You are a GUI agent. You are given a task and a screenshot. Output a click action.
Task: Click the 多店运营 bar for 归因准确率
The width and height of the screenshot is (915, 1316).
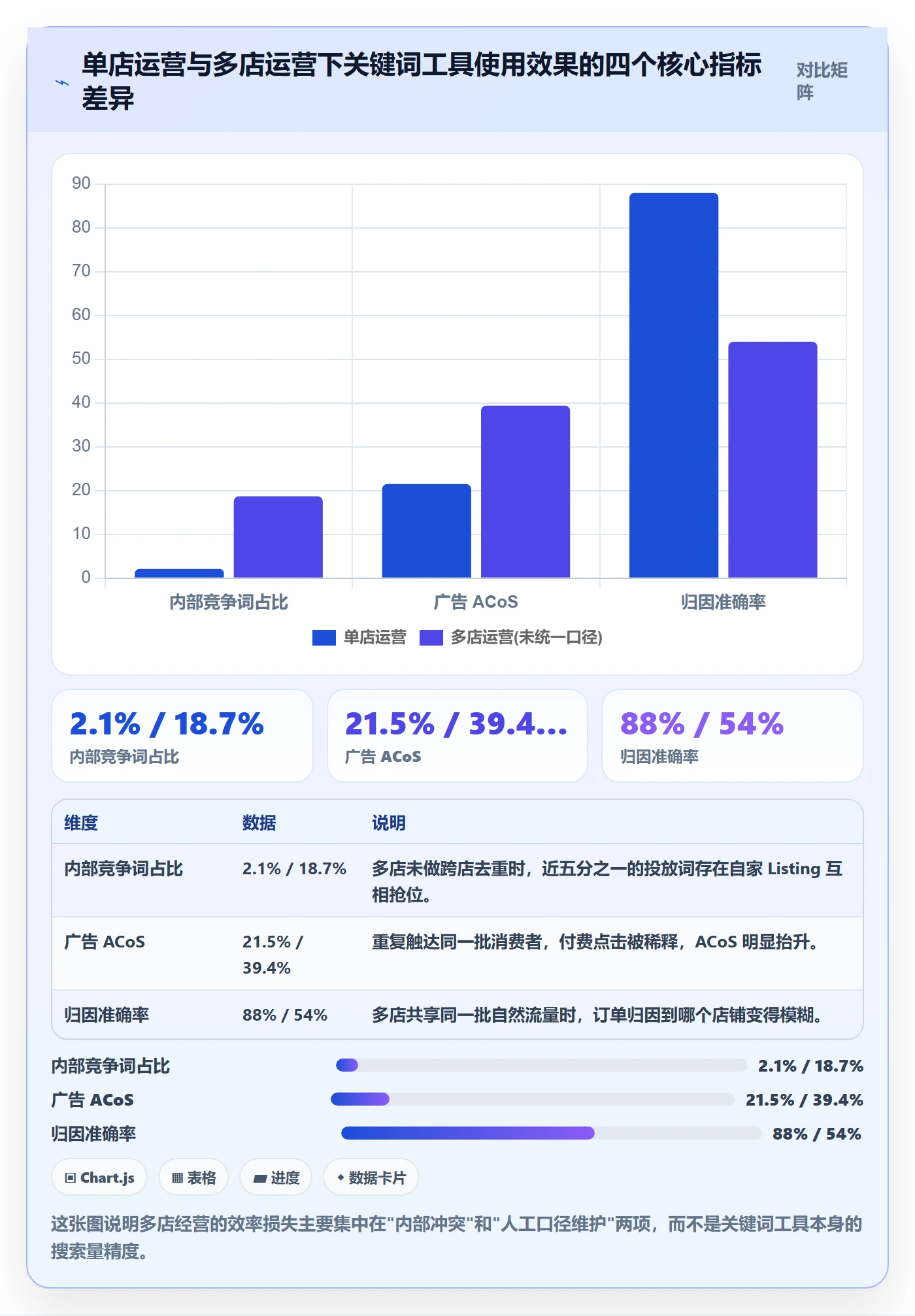773,459
